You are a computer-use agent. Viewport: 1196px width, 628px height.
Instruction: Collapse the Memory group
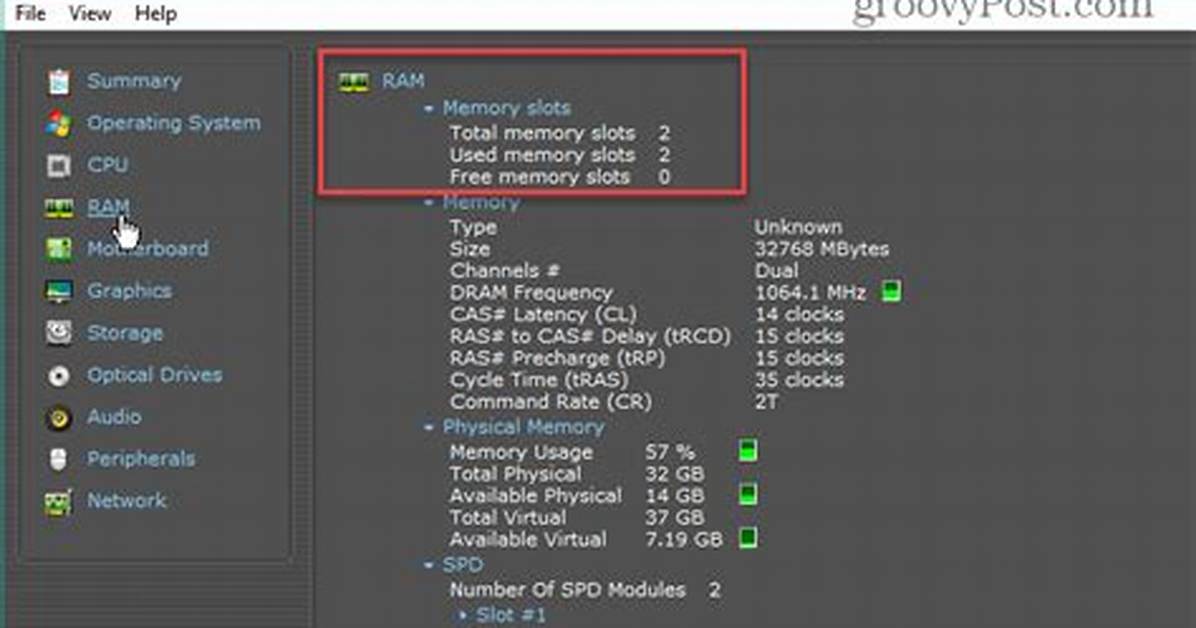coord(429,203)
